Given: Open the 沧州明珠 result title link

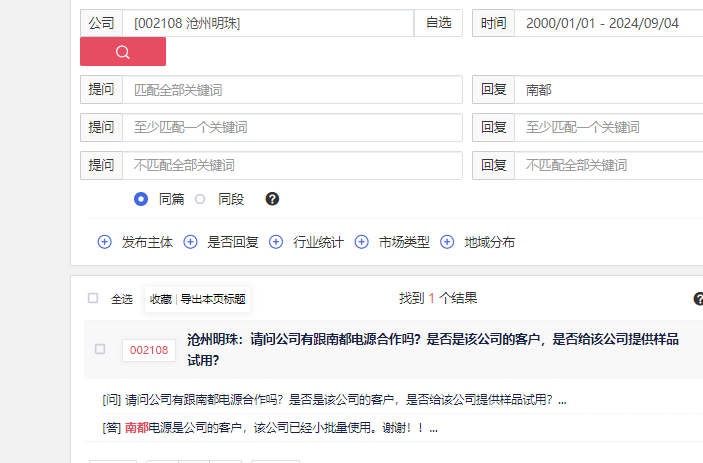Looking at the screenshot, I should click(x=433, y=350).
